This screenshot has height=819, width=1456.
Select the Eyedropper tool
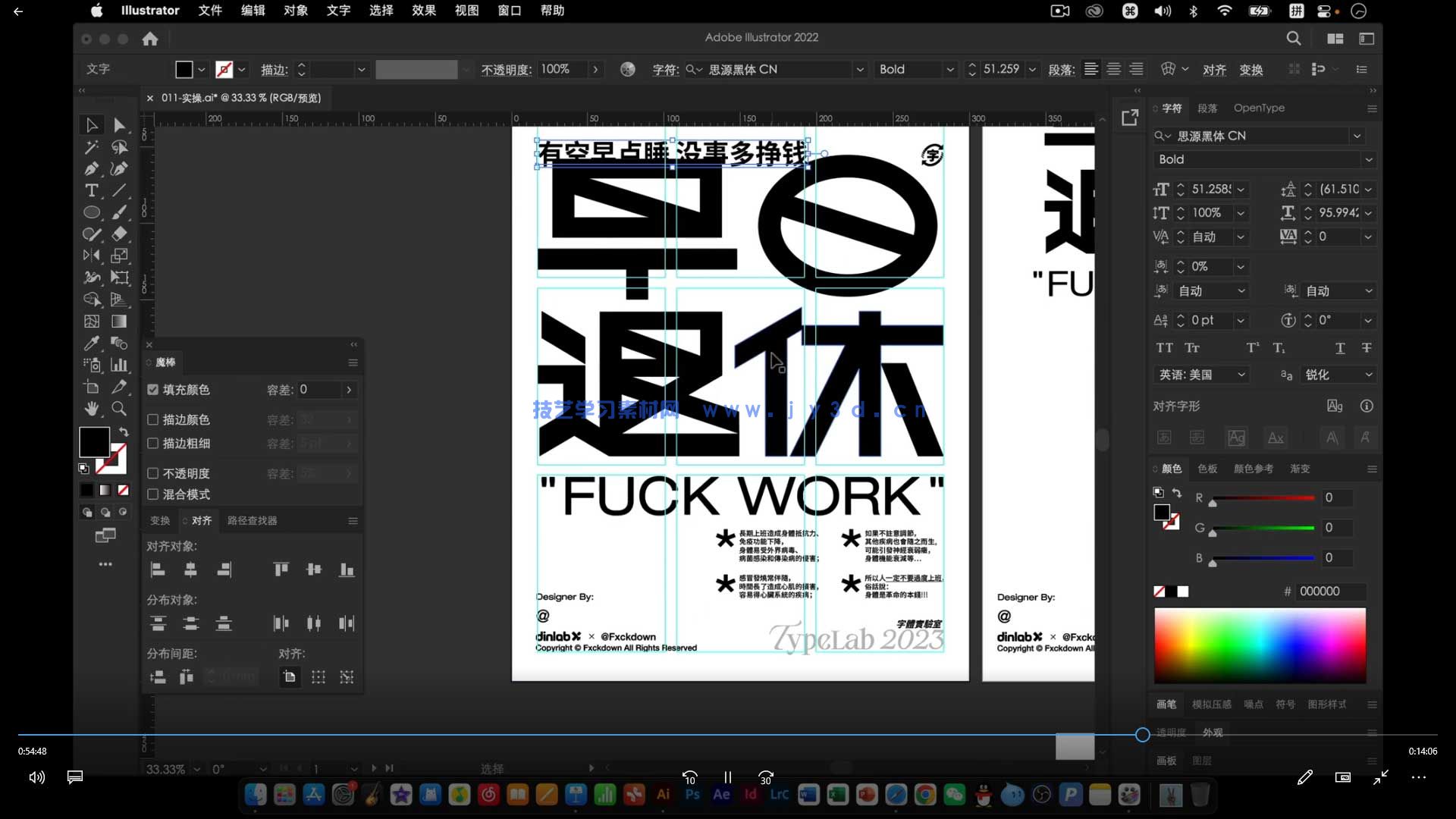(x=92, y=344)
